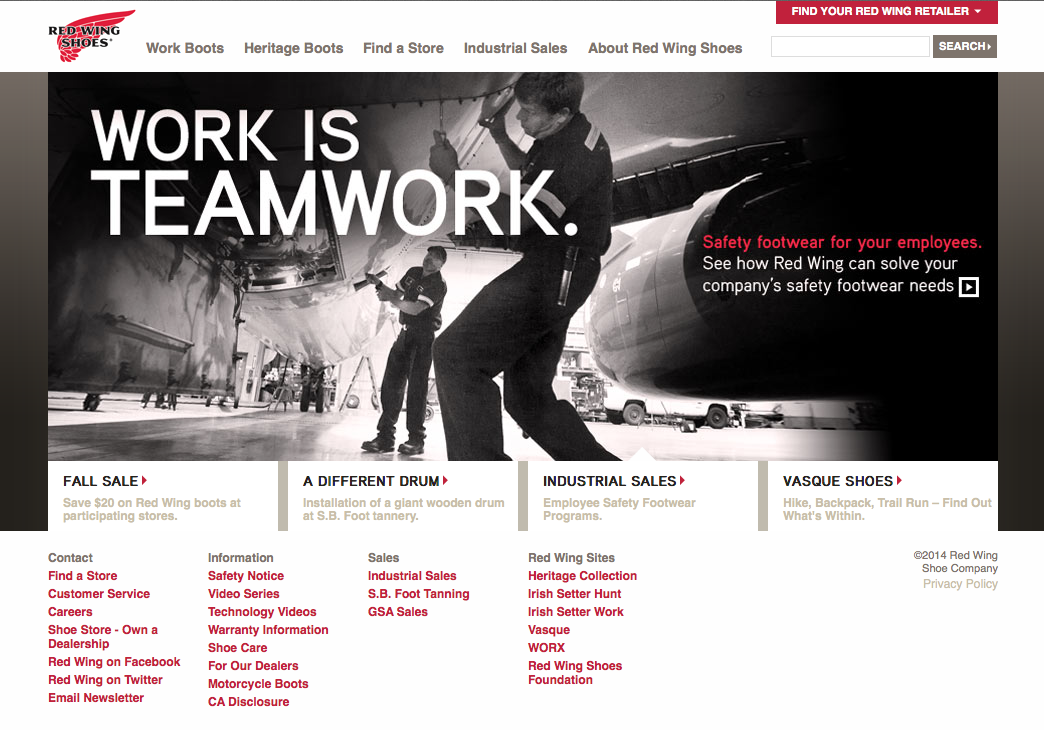Open Shoe Store - Own a Dealership link
The image size is (1044, 730).
point(103,637)
